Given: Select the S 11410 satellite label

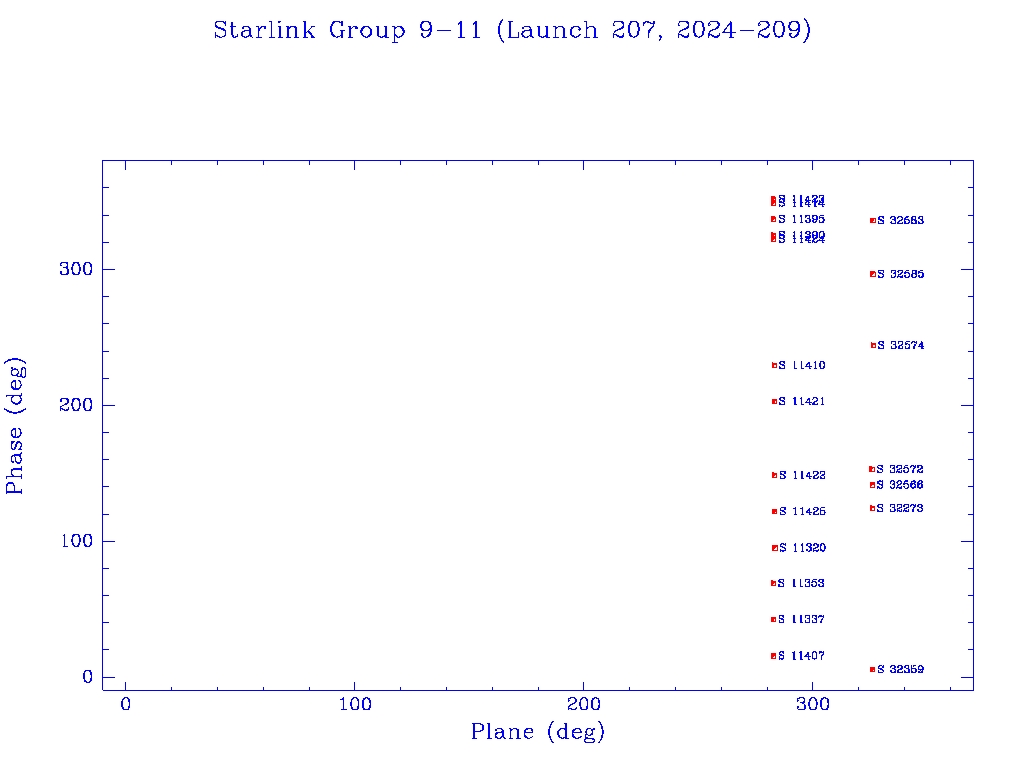Looking at the screenshot, I should pyautogui.click(x=802, y=365).
